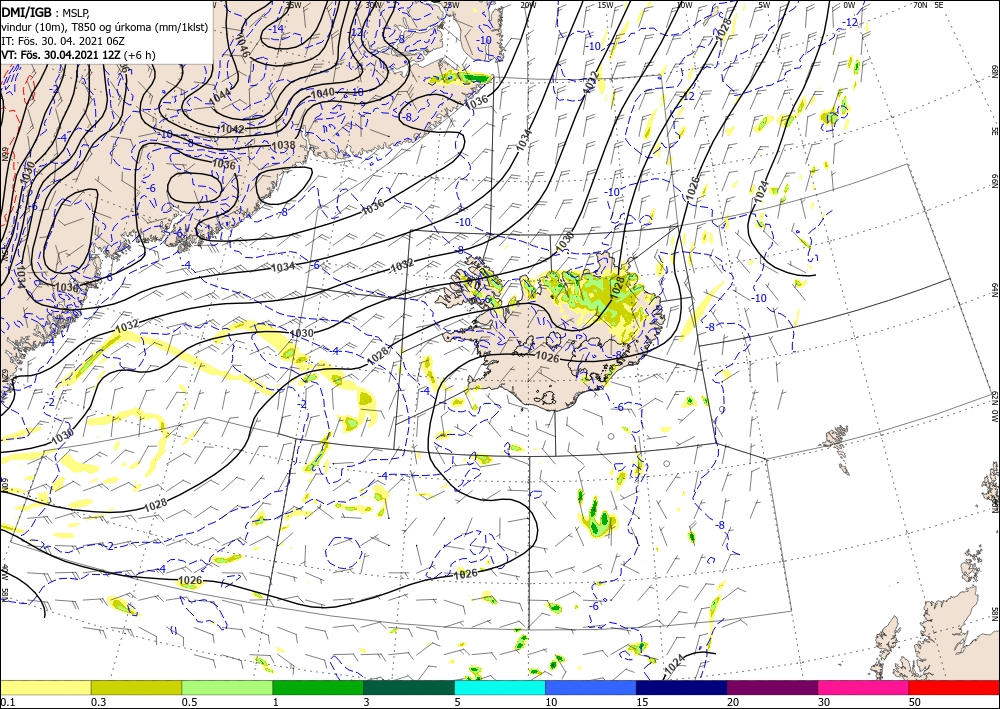Screen dimensions: 1000x709
Task: Click the red 50+ legend swatch
Action: 954,687
